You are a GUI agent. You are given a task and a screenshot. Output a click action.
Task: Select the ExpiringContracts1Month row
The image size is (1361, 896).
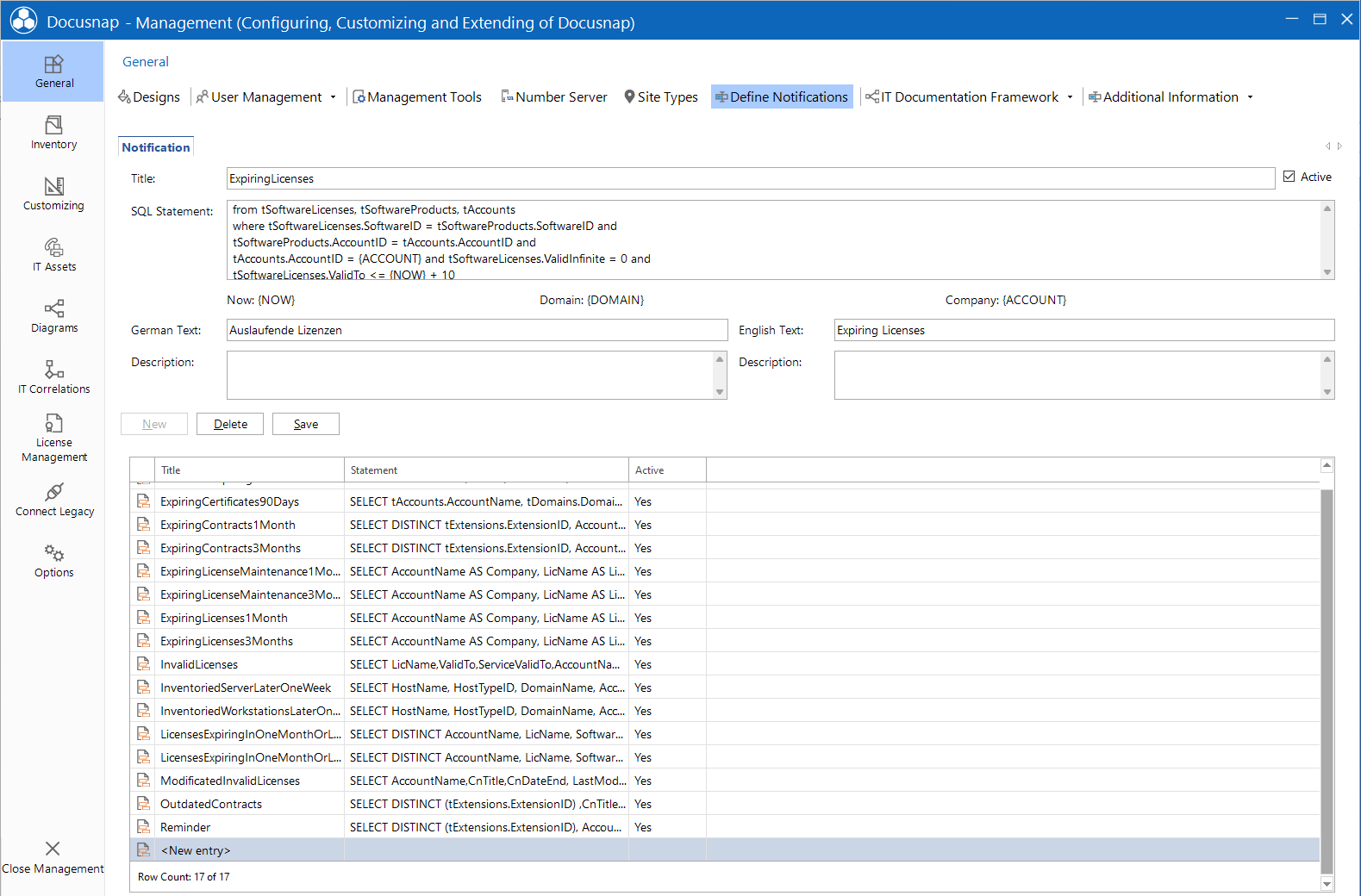[725, 525]
